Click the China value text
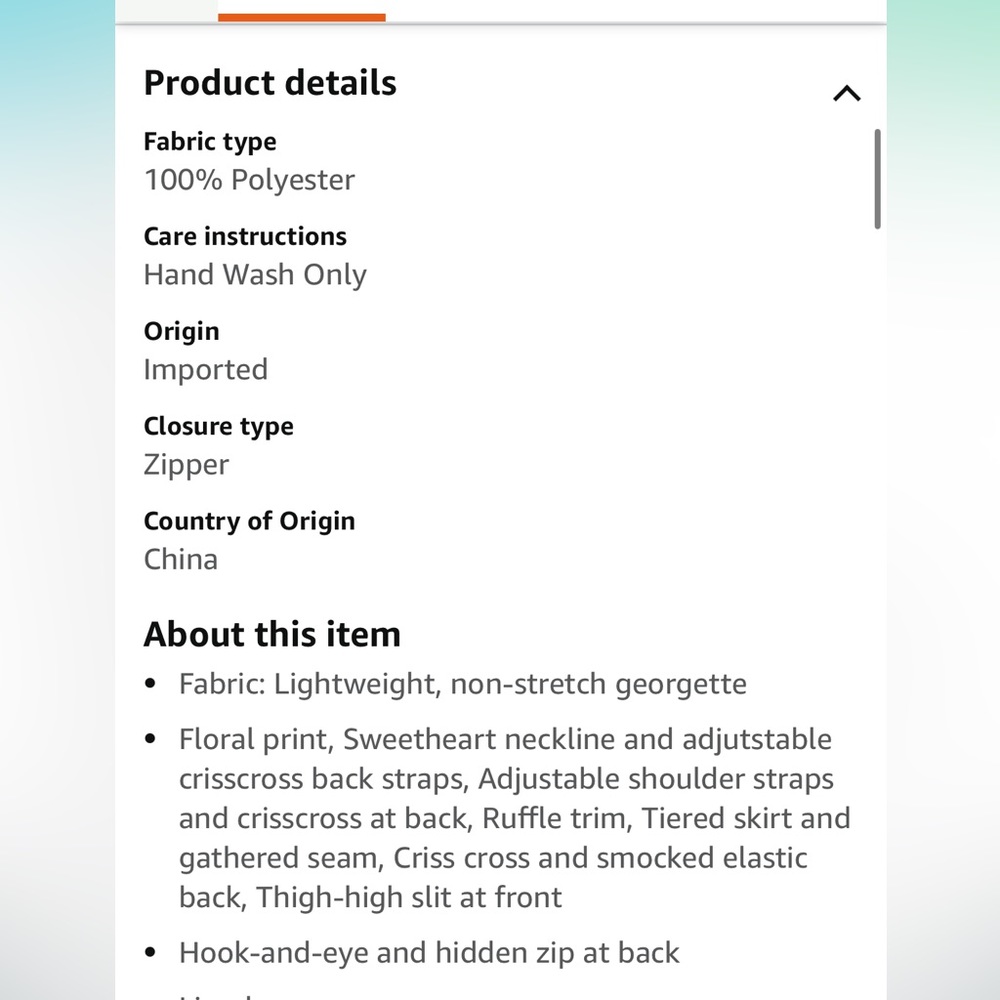The height and width of the screenshot is (1000, 1000). pyautogui.click(x=180, y=559)
